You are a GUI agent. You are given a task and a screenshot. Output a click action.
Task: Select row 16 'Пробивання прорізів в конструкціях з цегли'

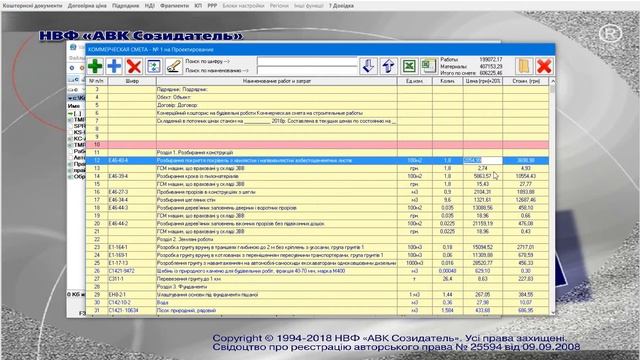click(317, 192)
